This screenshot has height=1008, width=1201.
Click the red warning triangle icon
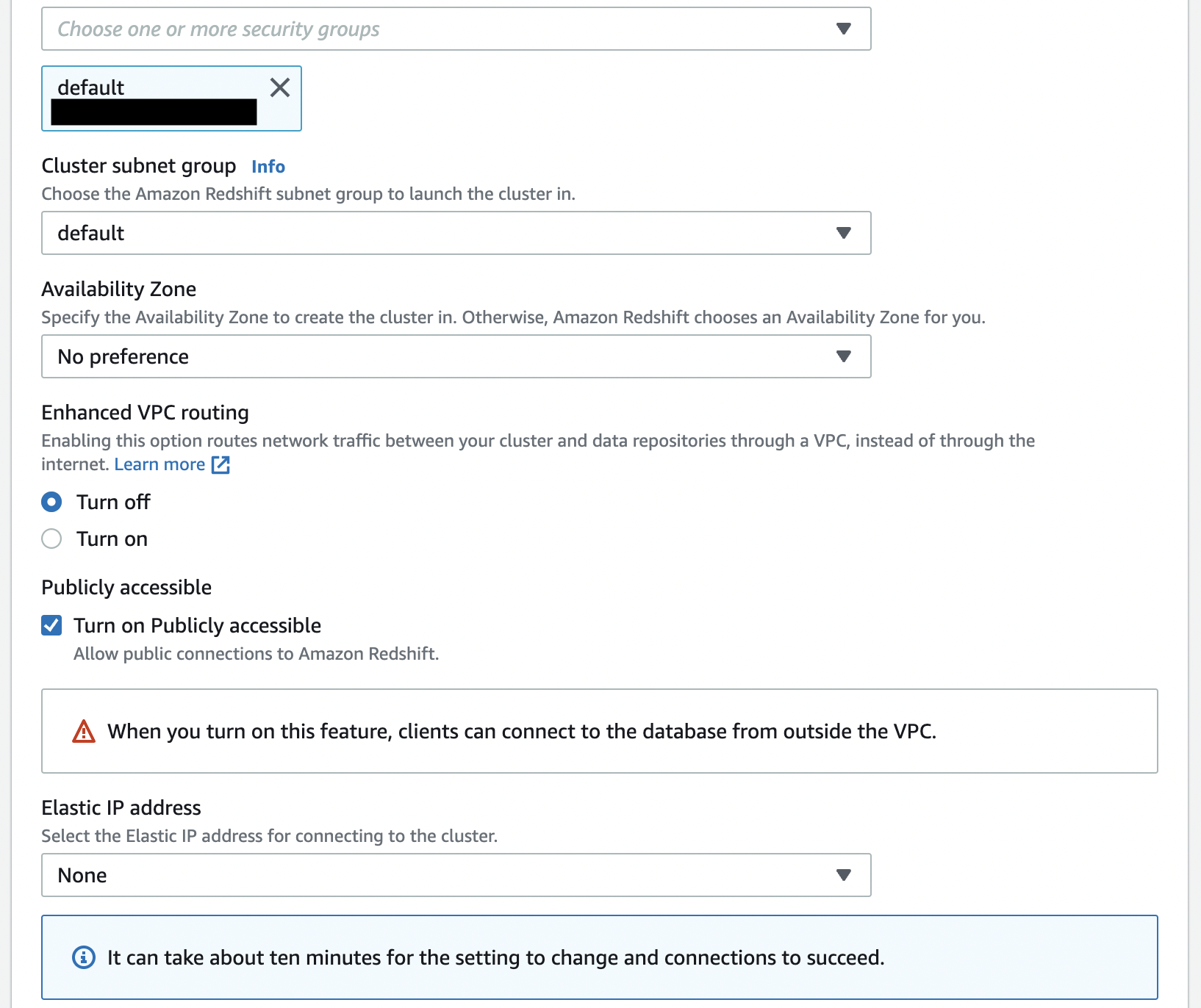pyautogui.click(x=84, y=731)
